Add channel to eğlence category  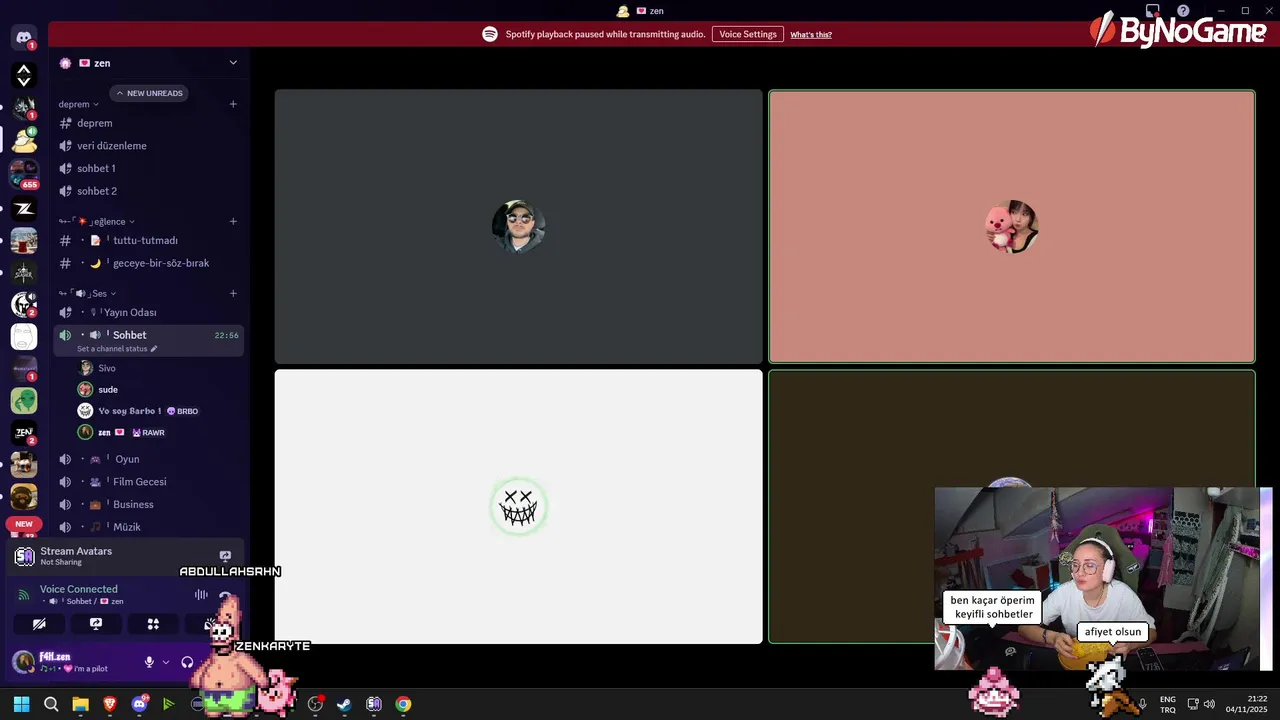233,222
